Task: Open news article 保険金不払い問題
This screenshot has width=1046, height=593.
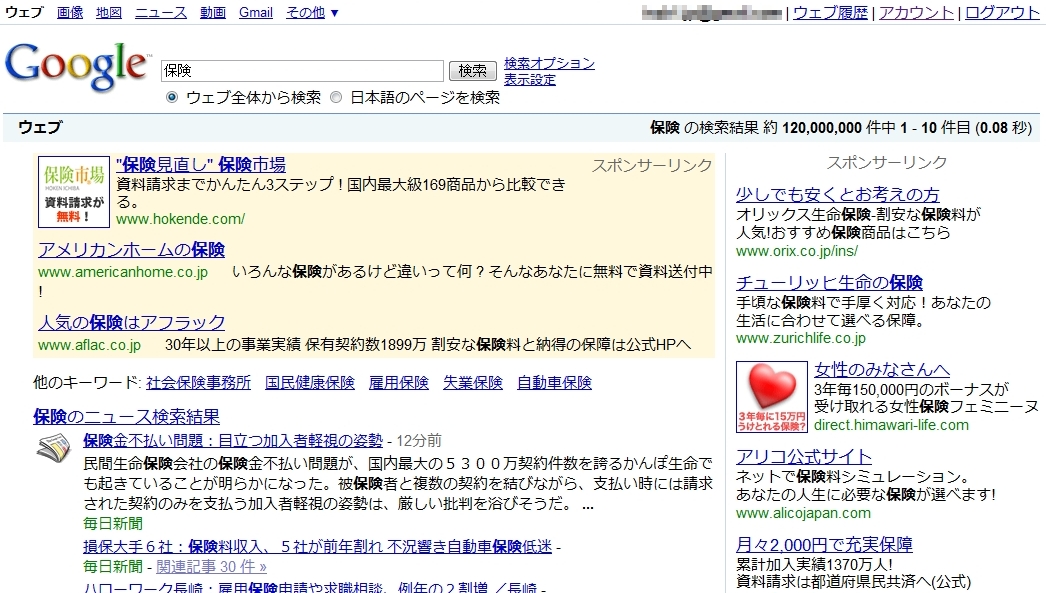Action: [x=233, y=441]
